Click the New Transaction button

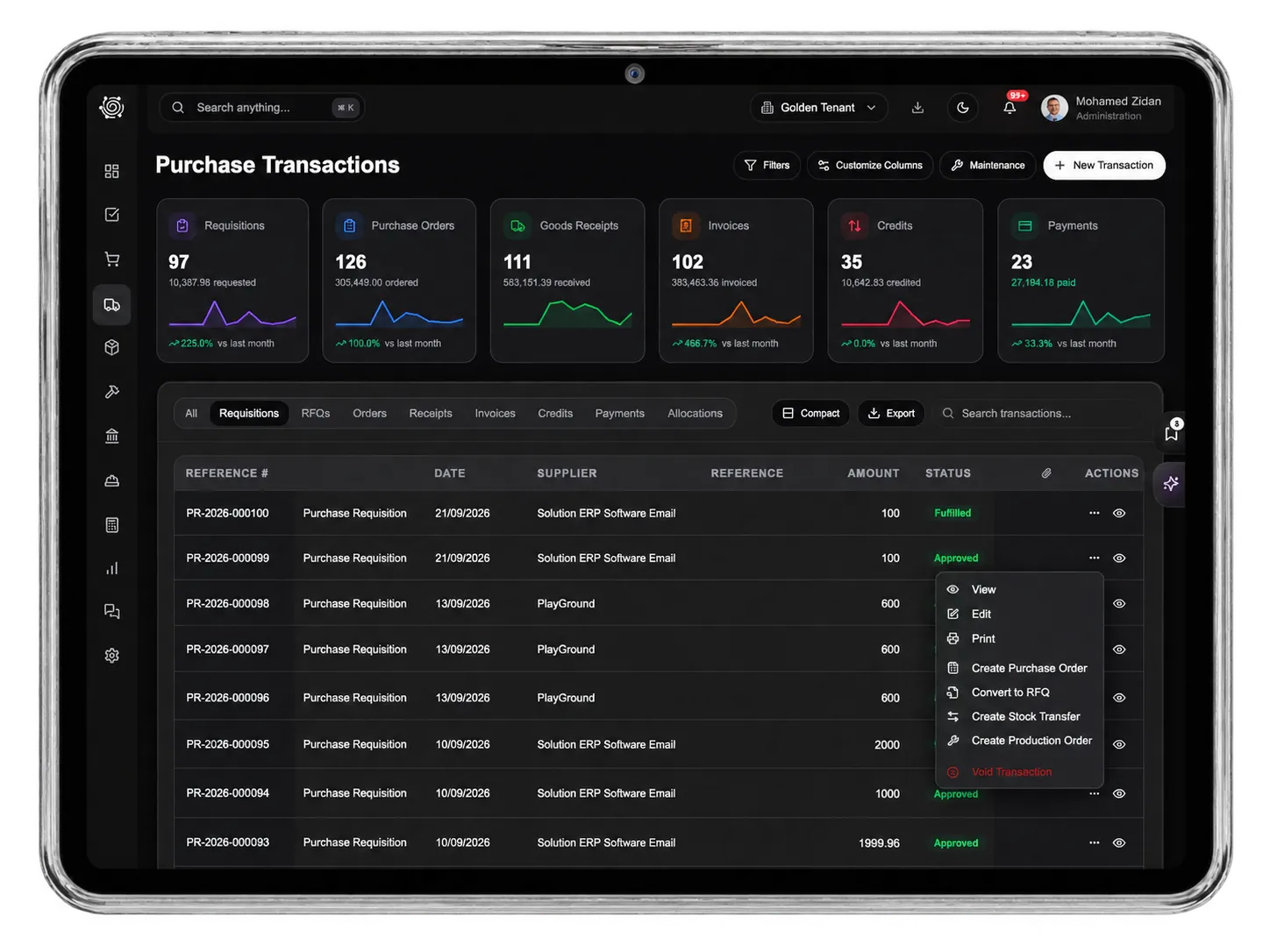tap(1104, 166)
